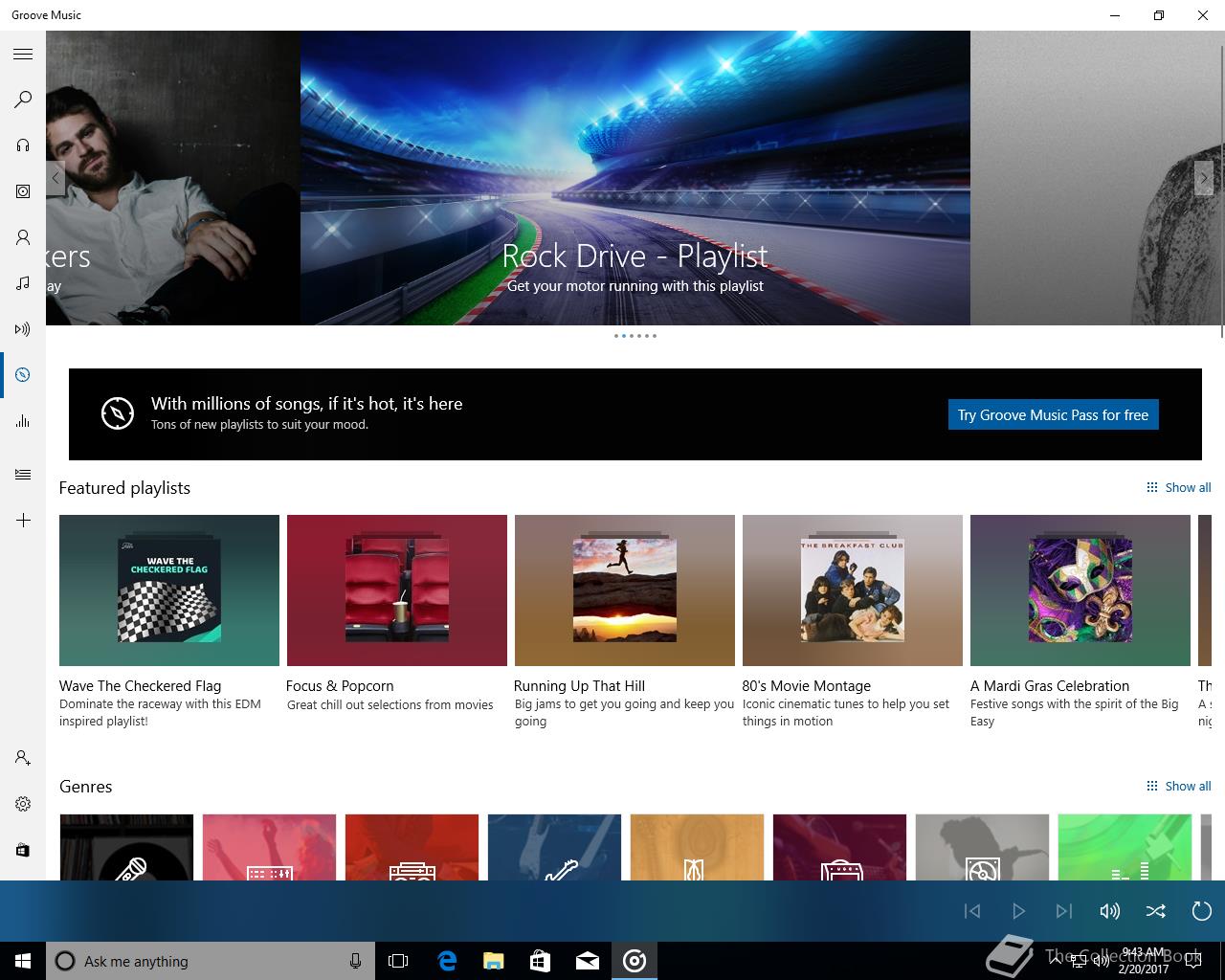Click the Cortana microphone icon
1225x980 pixels.
[x=355, y=961]
